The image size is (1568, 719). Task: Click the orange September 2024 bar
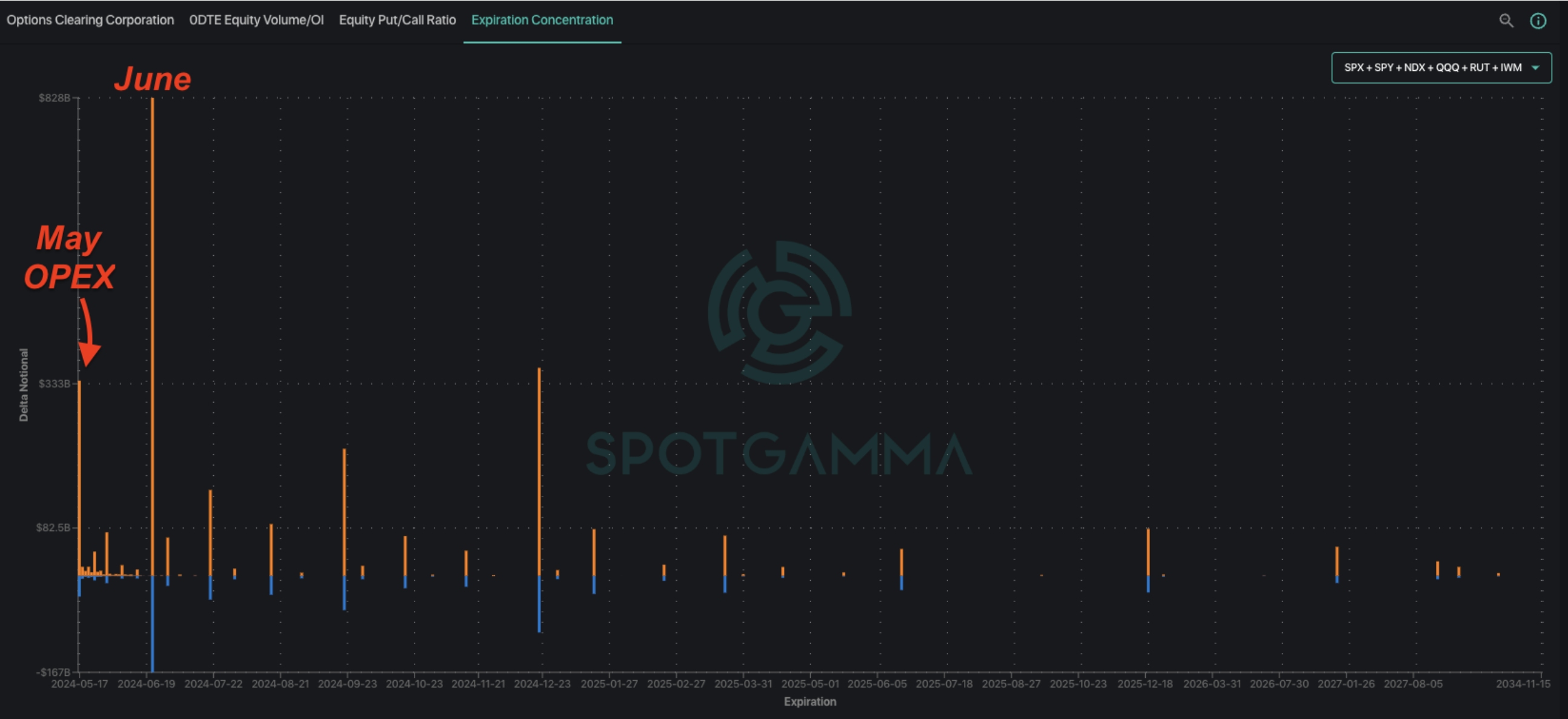pyautogui.click(x=345, y=512)
